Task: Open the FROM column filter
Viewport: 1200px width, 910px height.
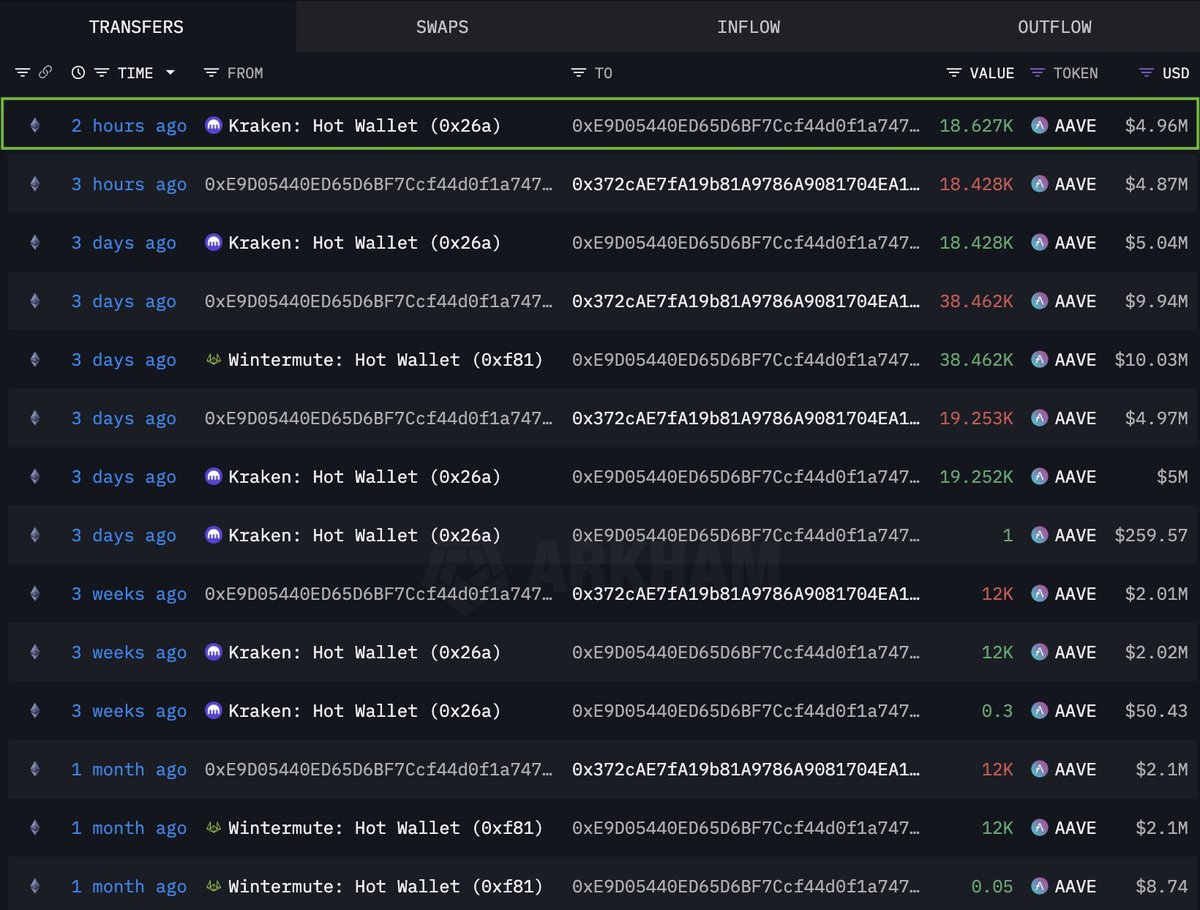Action: (211, 73)
